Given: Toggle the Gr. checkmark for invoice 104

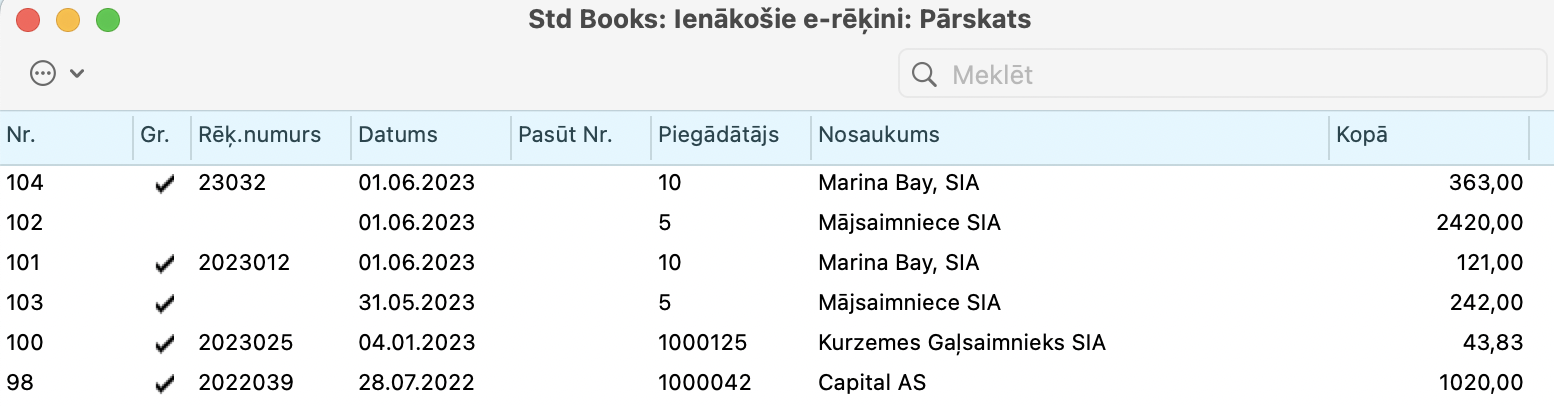Looking at the screenshot, I should click(x=165, y=184).
